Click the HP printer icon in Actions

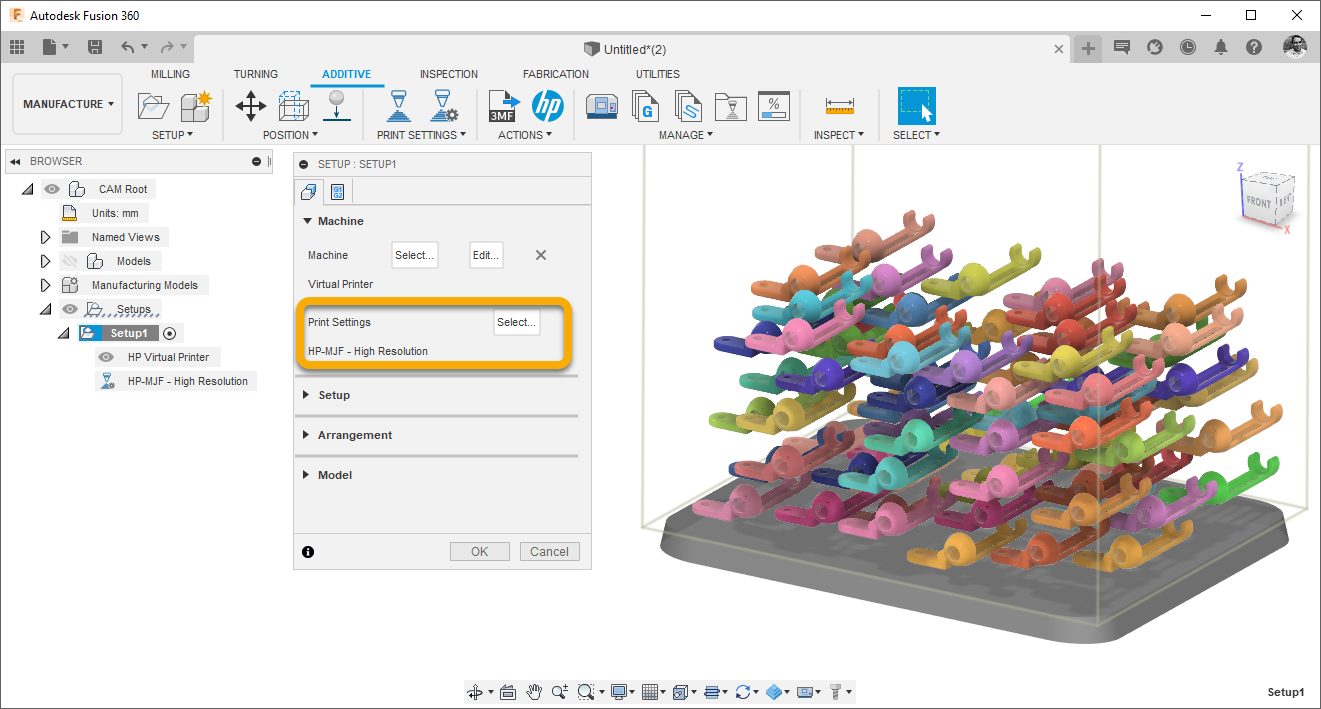[x=547, y=105]
